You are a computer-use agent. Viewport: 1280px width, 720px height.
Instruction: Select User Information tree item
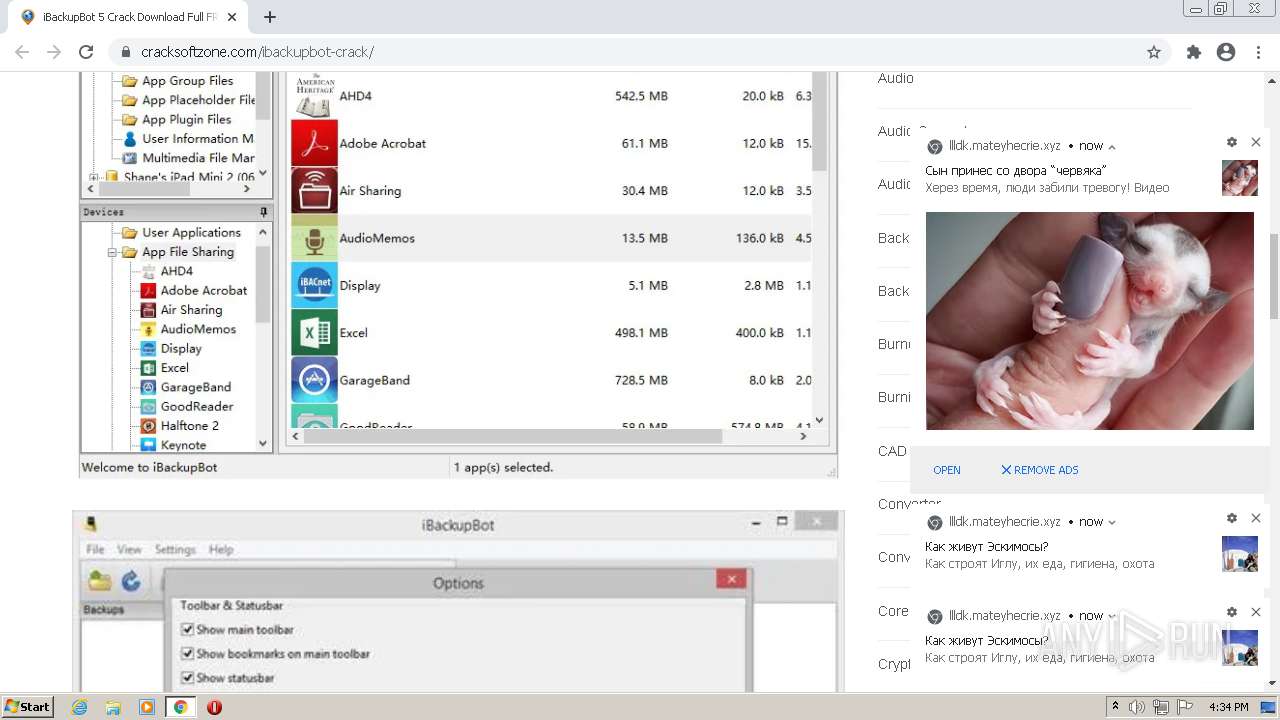(197, 139)
